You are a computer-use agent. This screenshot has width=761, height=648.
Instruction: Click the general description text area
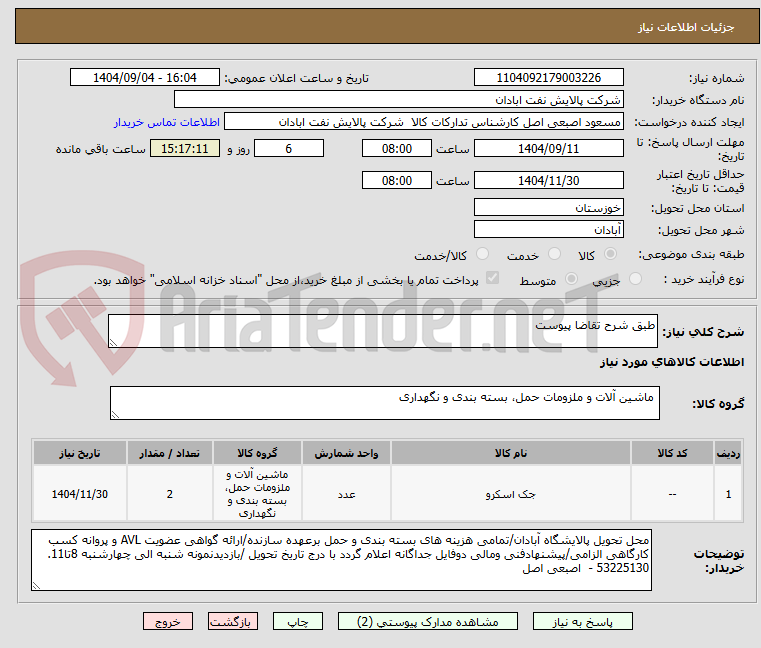click(382, 331)
